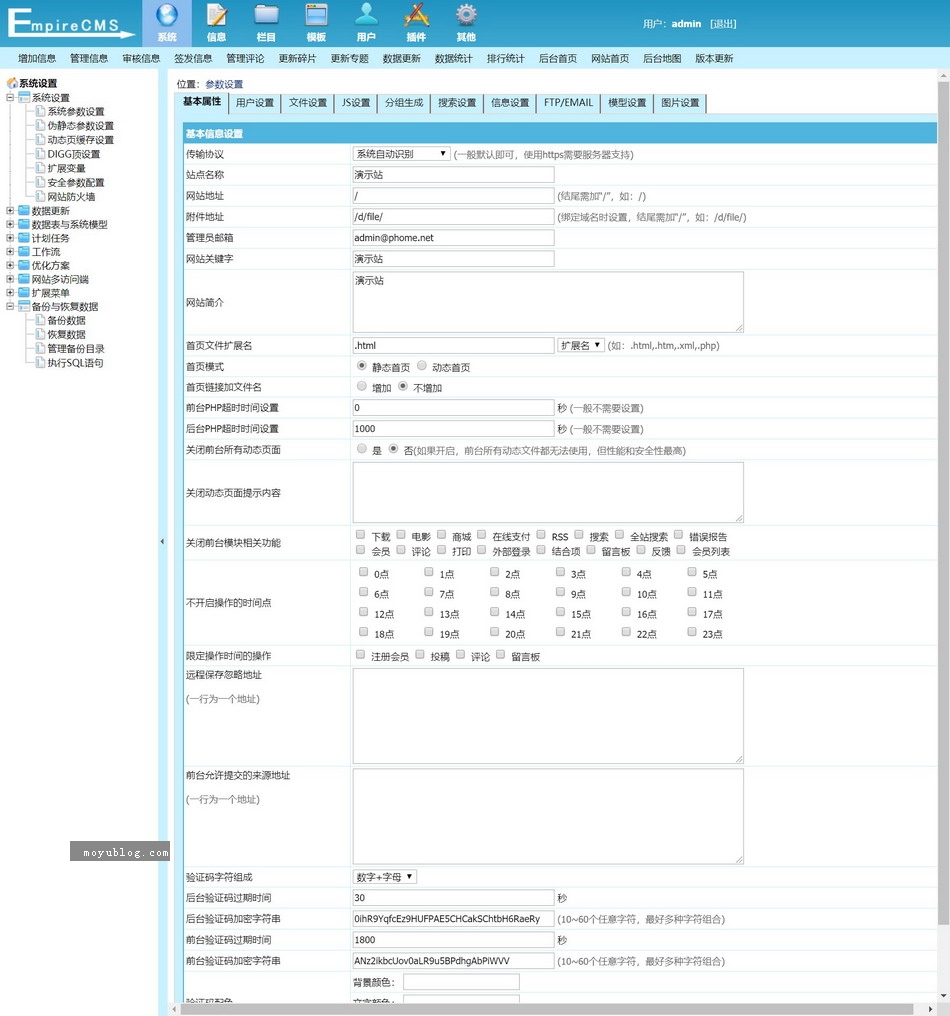Click page icon beside 网站防火墙
Image resolution: width=950 pixels, height=1016 pixels.
tap(40, 196)
